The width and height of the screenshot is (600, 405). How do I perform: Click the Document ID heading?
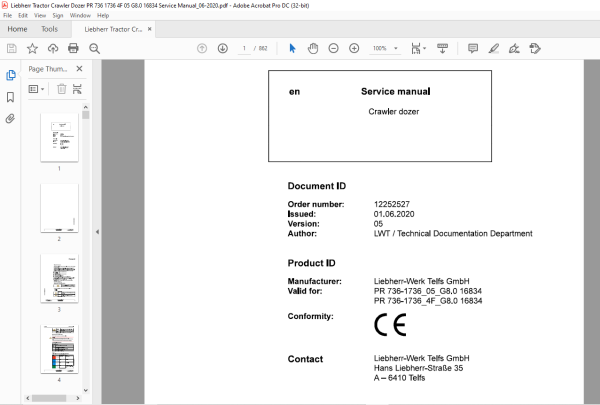[316, 186]
